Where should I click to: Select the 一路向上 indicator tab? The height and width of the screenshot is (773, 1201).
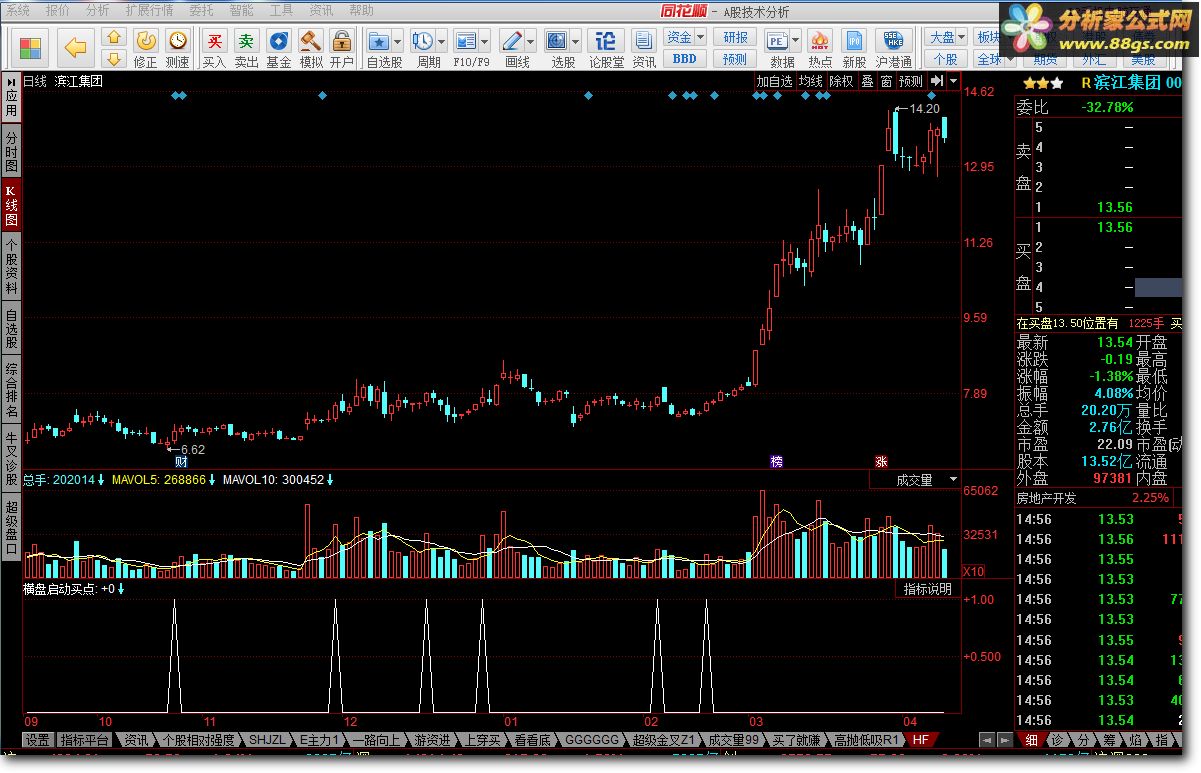click(377, 740)
